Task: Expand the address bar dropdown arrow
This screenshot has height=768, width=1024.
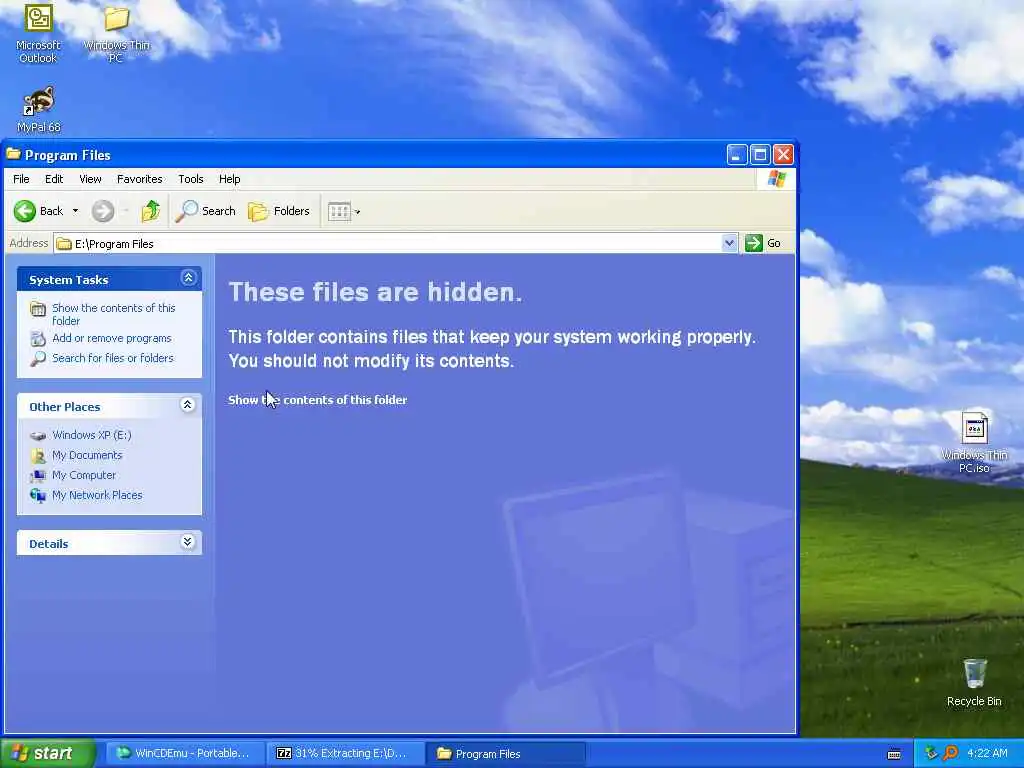Action: pos(729,244)
